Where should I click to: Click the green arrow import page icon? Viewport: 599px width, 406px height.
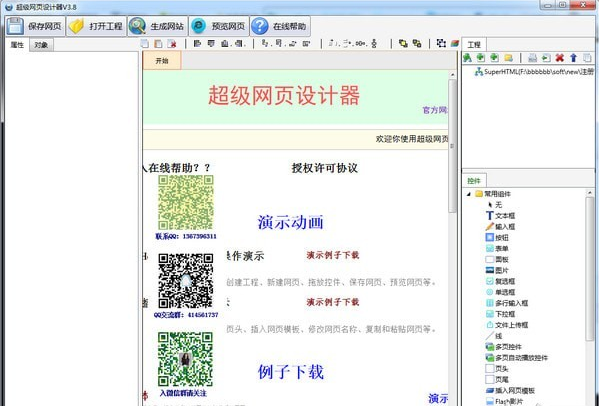tap(546, 58)
